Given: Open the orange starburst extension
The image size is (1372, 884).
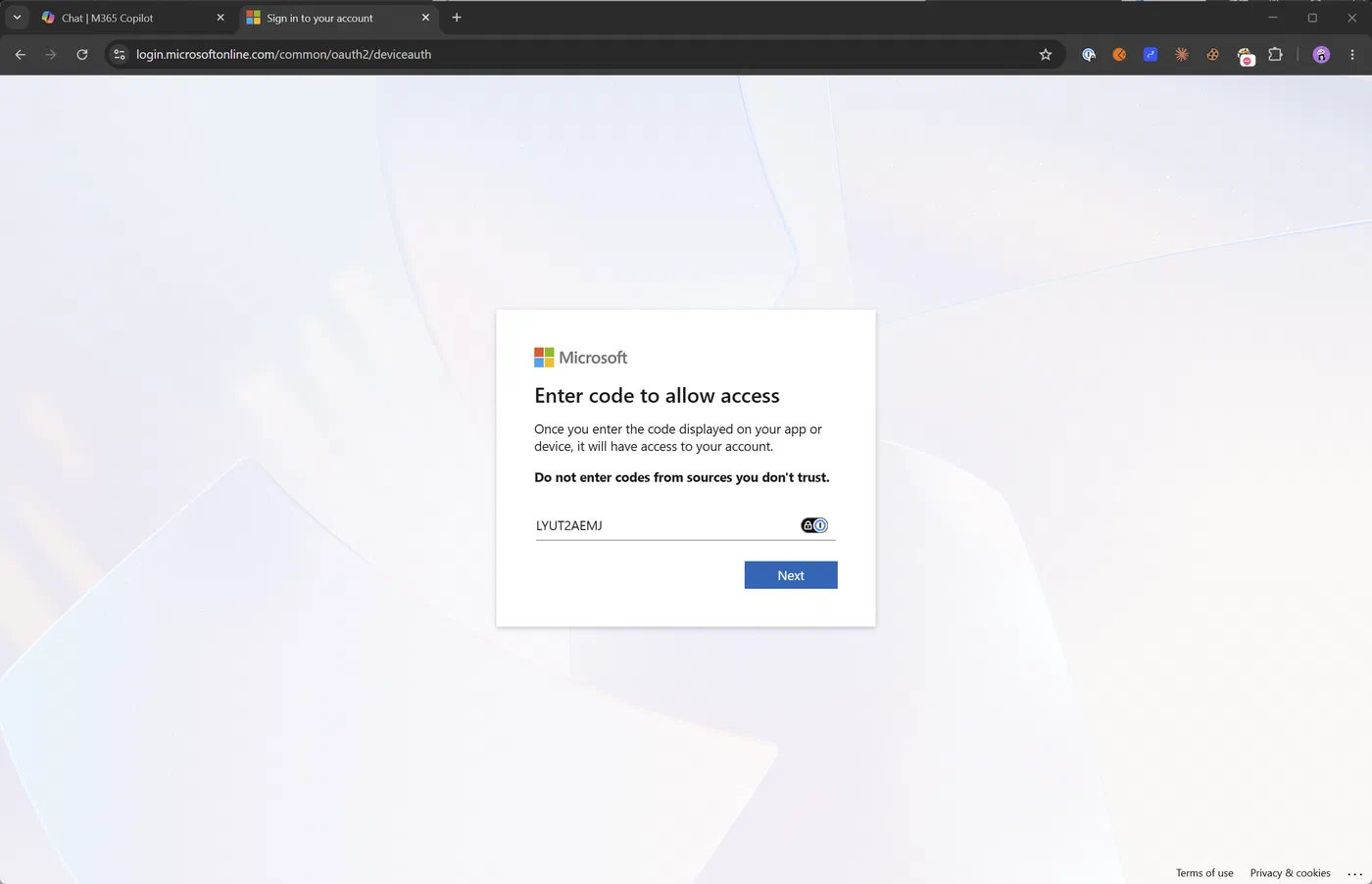Looking at the screenshot, I should pos(1182,55).
